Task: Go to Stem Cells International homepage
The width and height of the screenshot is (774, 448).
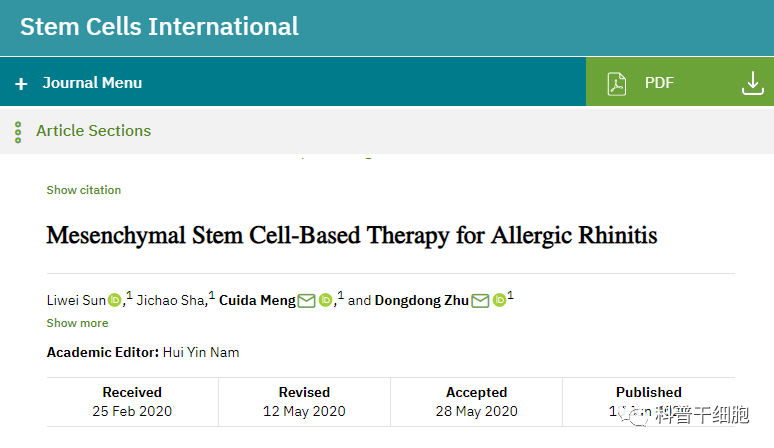Action: coord(159,26)
